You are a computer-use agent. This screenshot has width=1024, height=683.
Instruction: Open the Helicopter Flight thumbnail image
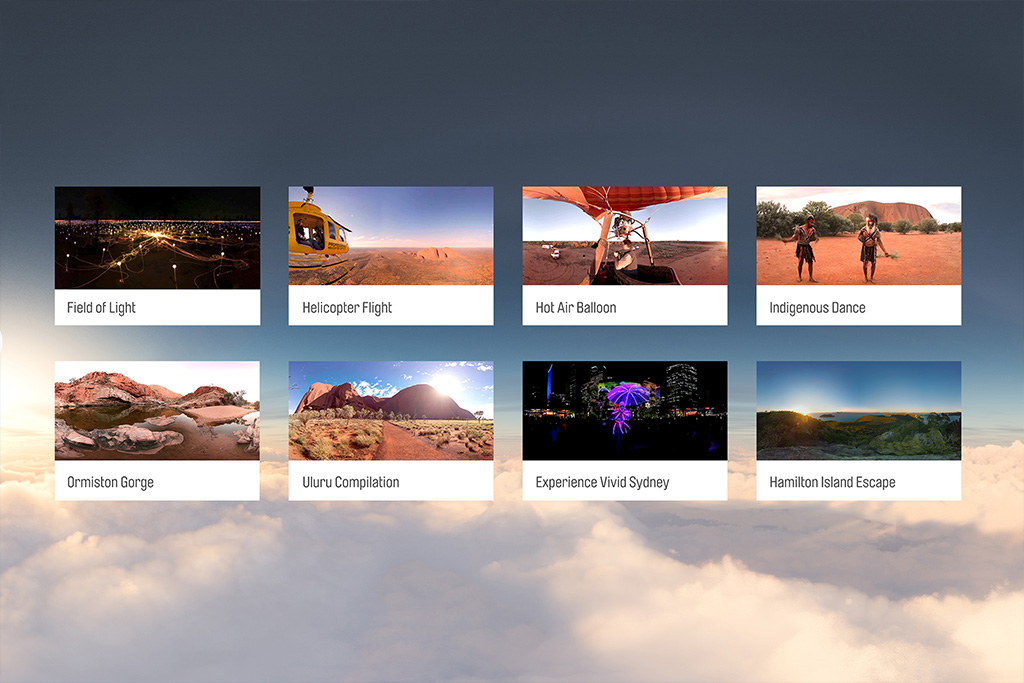[x=391, y=236]
